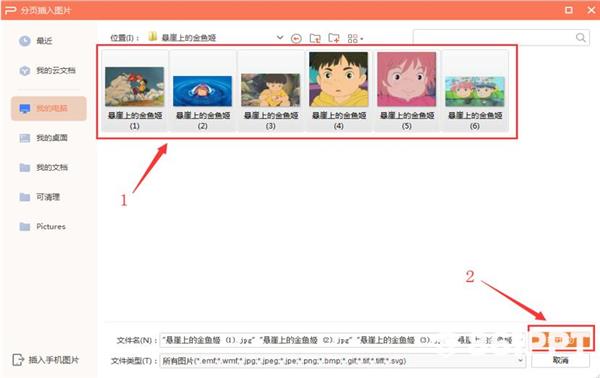Select image 悬崖上的金鱼姬 (4)

339,91
